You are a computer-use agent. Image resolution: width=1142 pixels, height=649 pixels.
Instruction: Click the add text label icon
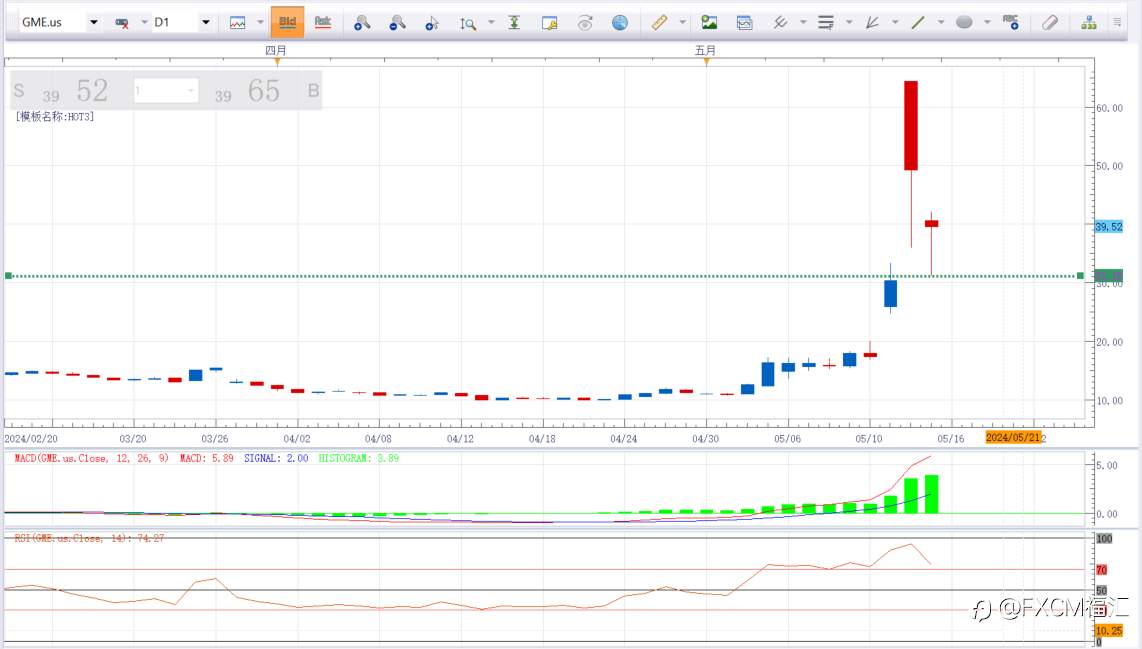click(1011, 22)
